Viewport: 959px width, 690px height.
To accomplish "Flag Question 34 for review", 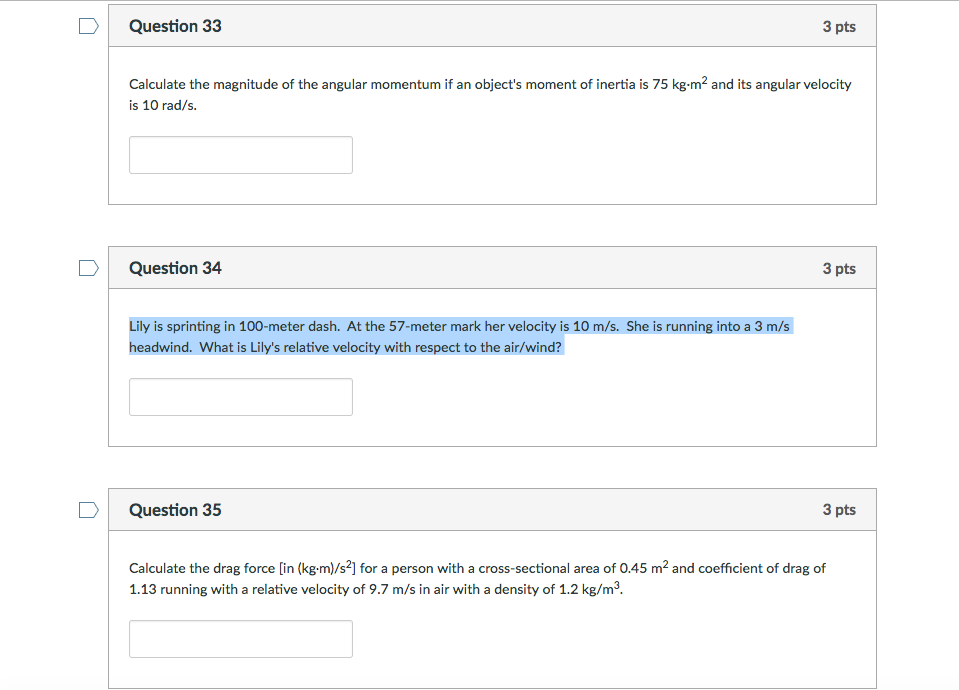I will (x=89, y=268).
